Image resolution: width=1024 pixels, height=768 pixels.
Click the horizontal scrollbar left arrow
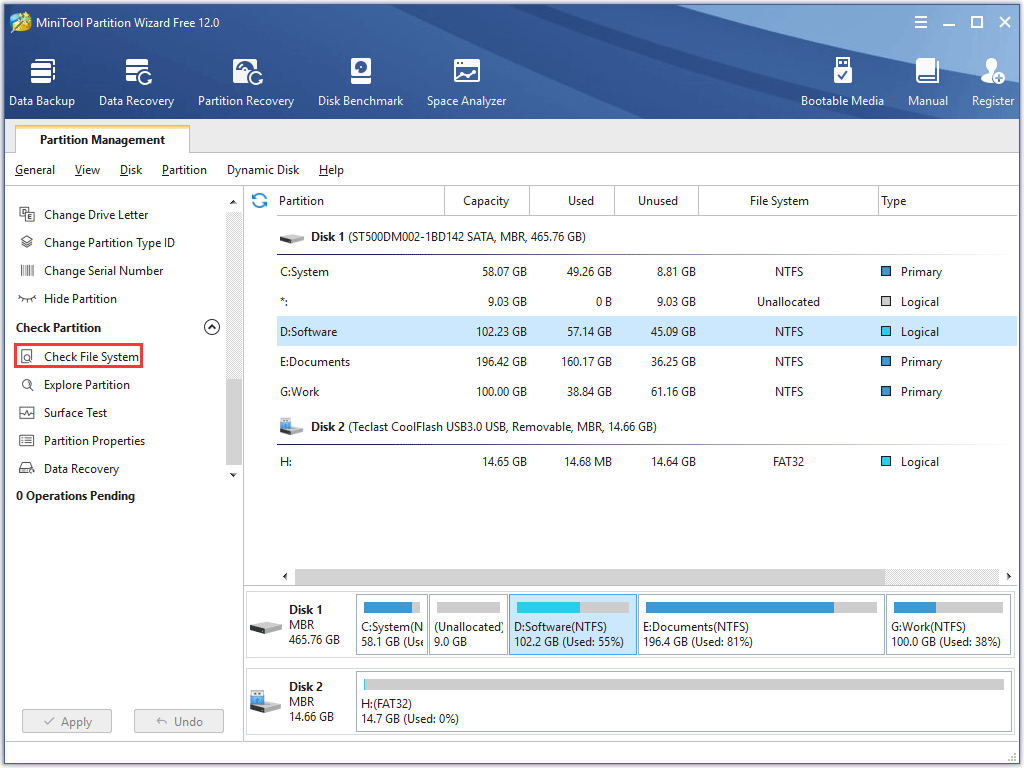point(285,576)
